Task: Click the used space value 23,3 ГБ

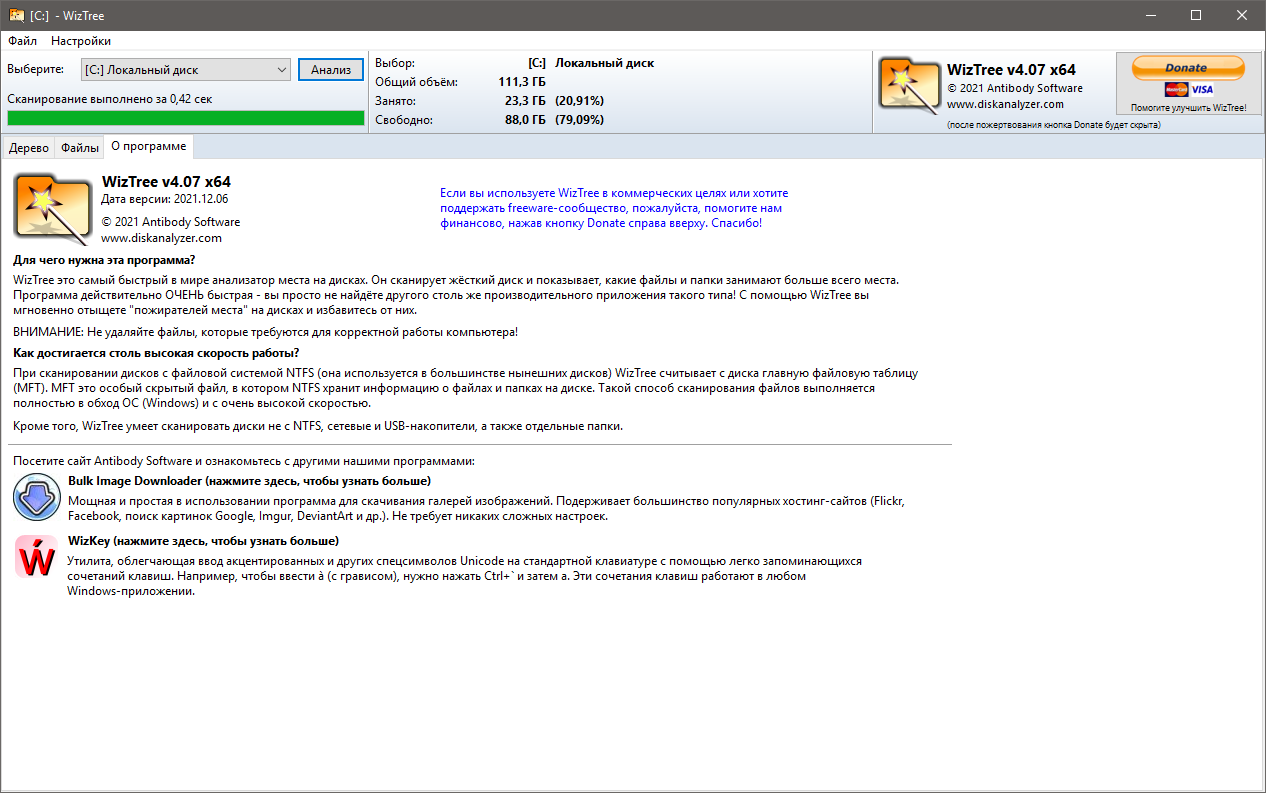Action: point(525,101)
